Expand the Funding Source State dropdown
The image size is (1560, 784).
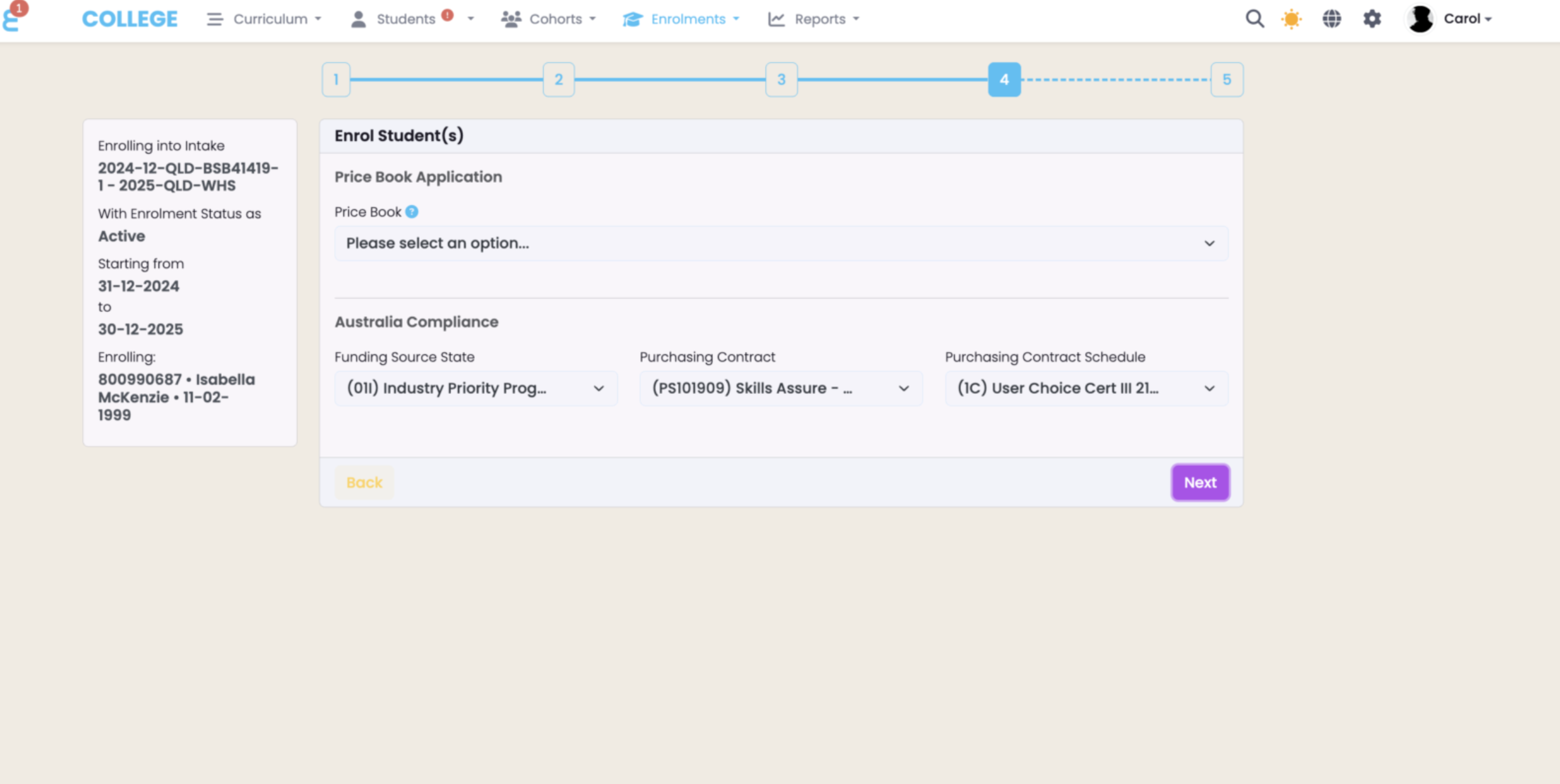pos(476,388)
